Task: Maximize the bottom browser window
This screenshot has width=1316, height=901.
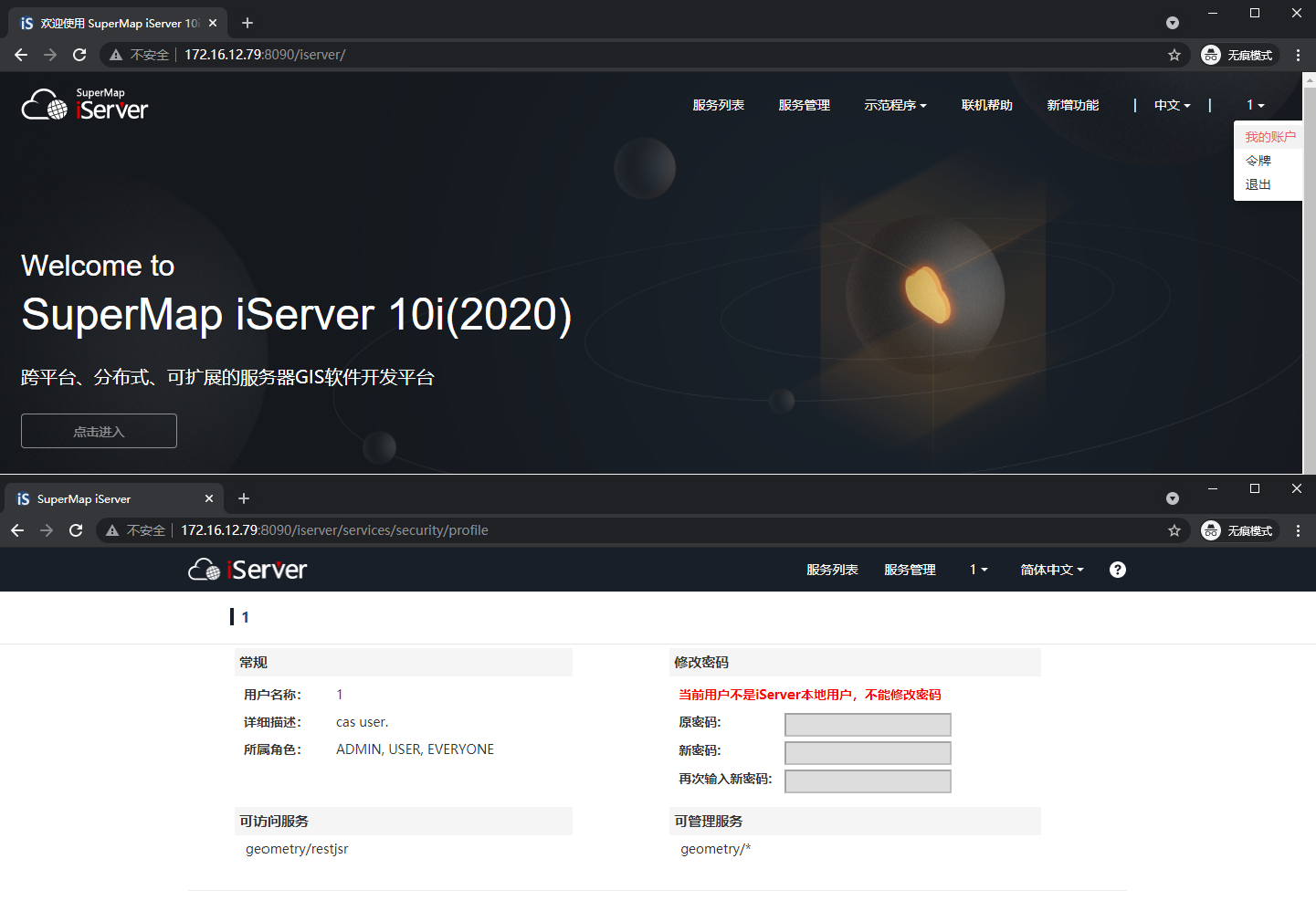Action: tap(1255, 488)
